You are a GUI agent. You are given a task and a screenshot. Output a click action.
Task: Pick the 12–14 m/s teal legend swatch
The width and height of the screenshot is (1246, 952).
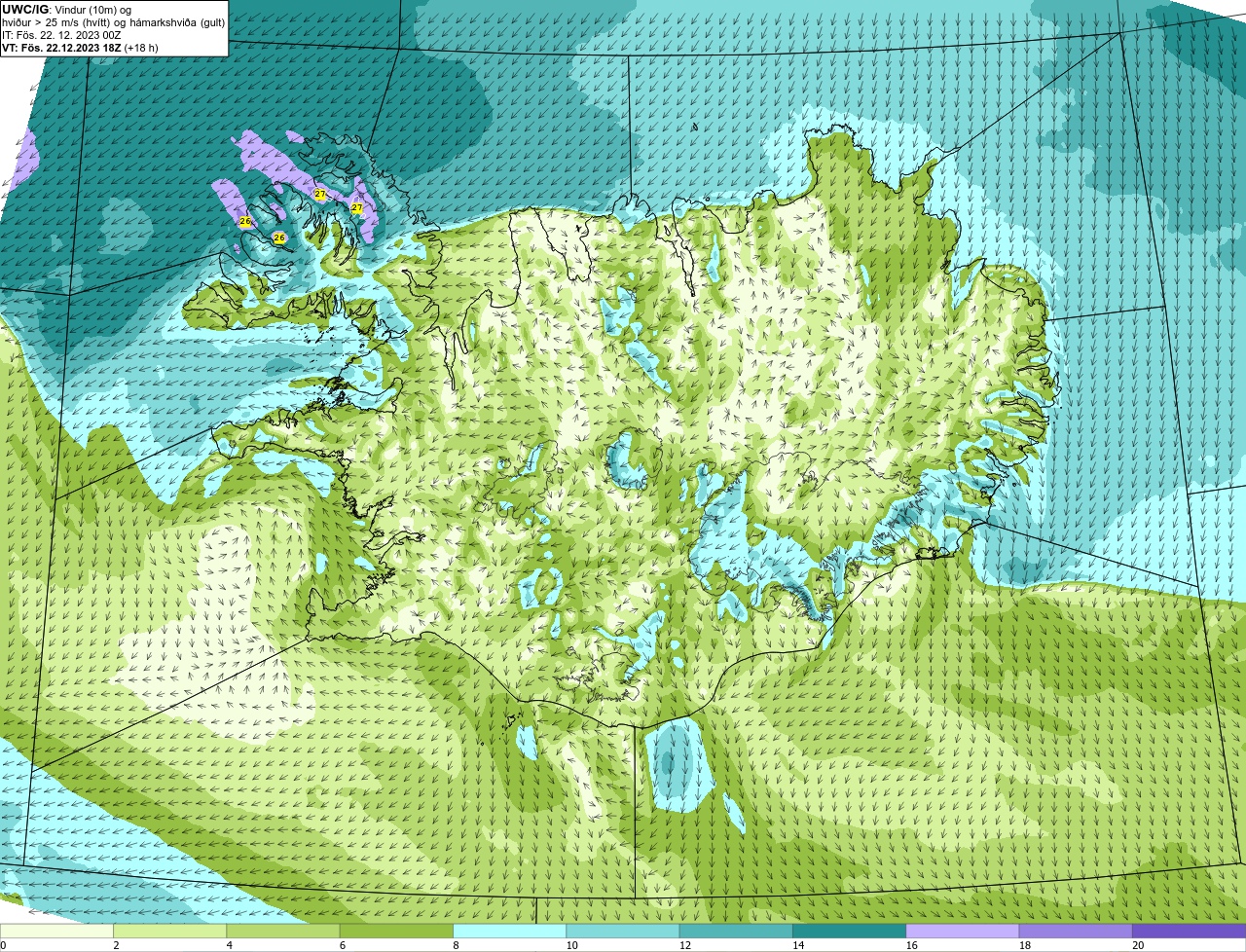(x=736, y=931)
